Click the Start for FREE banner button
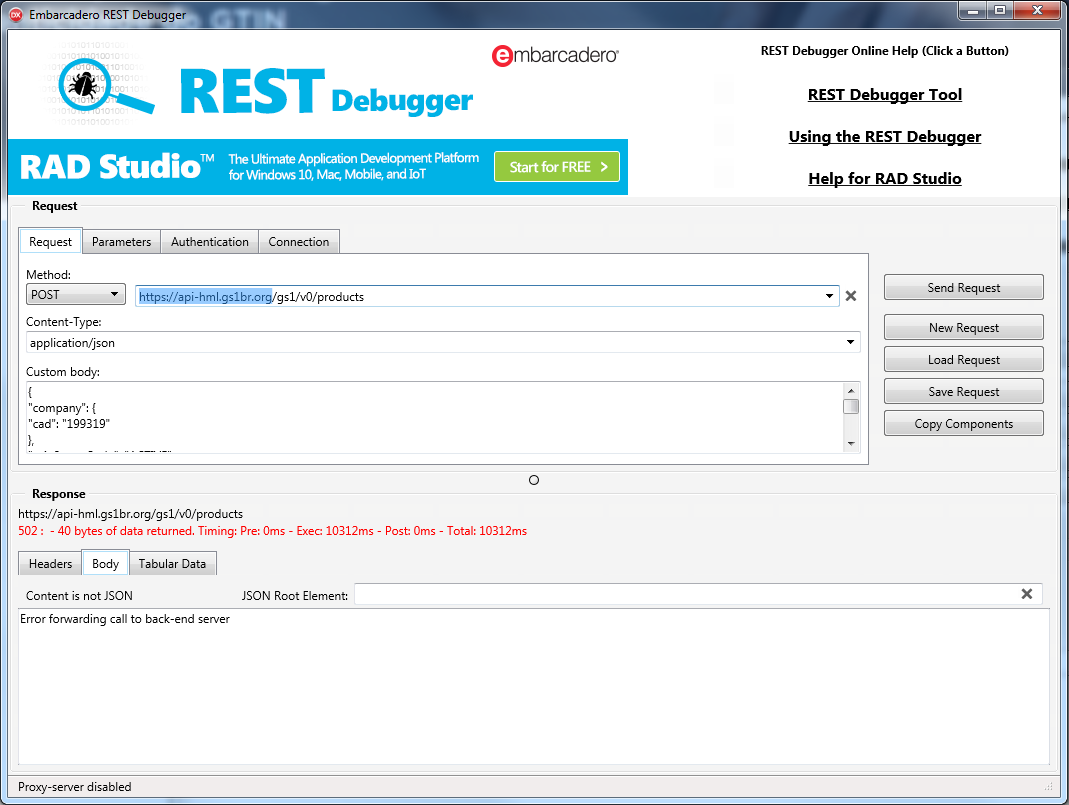The image size is (1069, 805). pyautogui.click(x=557, y=167)
